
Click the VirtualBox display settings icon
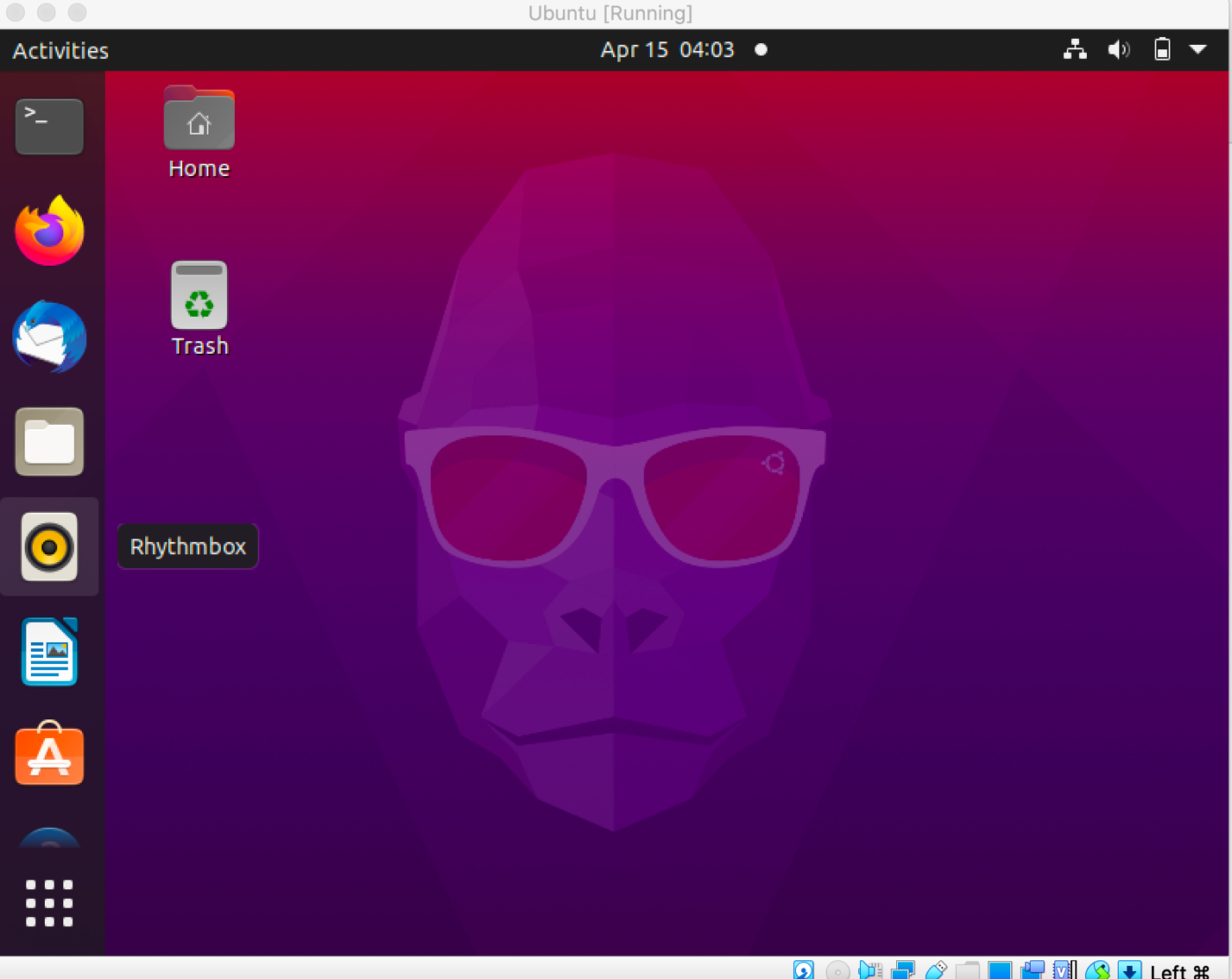click(1000, 970)
